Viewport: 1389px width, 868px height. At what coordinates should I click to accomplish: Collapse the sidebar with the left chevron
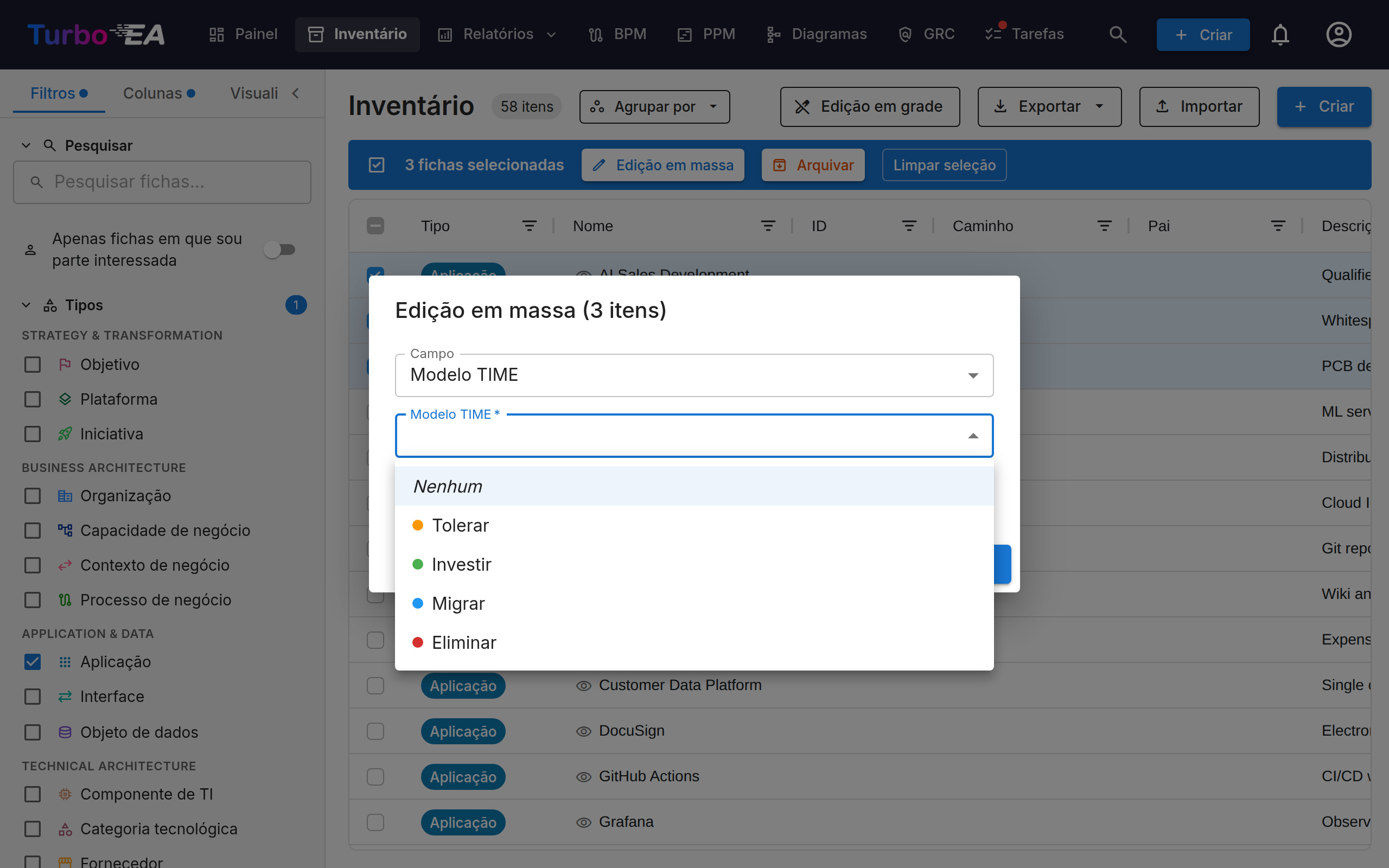click(x=296, y=93)
